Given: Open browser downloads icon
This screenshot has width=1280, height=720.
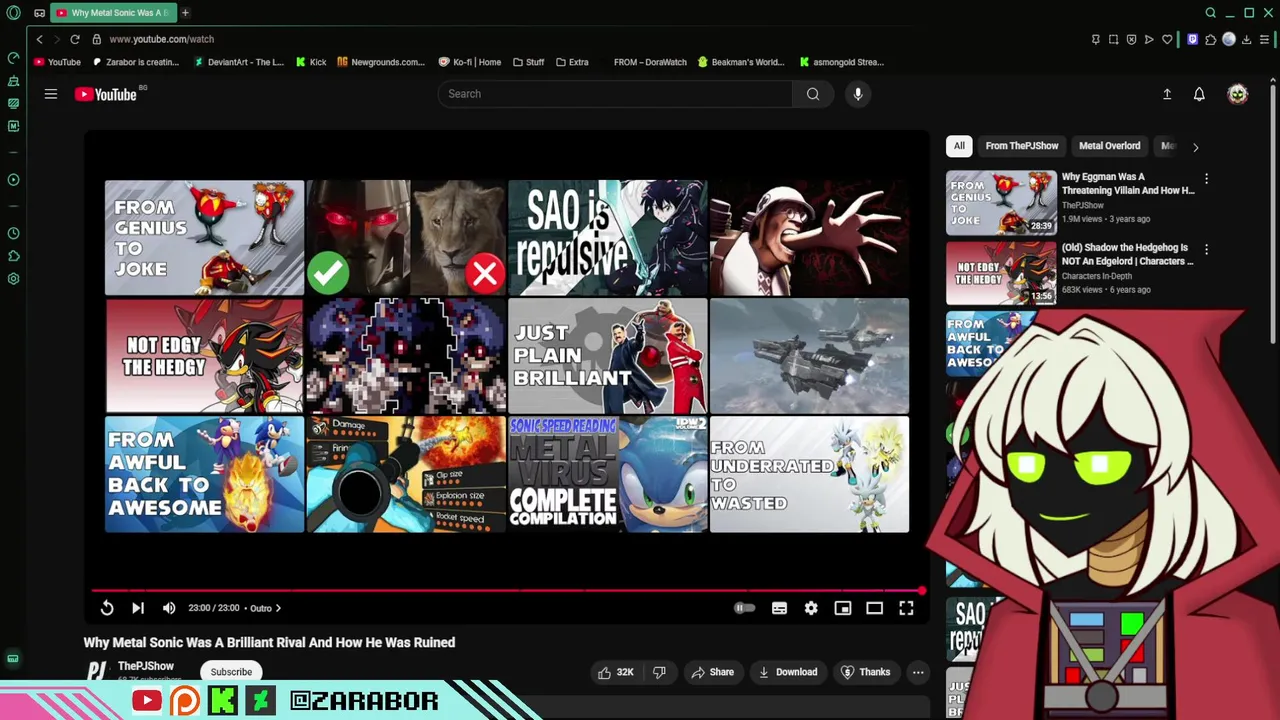Looking at the screenshot, I should (1247, 39).
